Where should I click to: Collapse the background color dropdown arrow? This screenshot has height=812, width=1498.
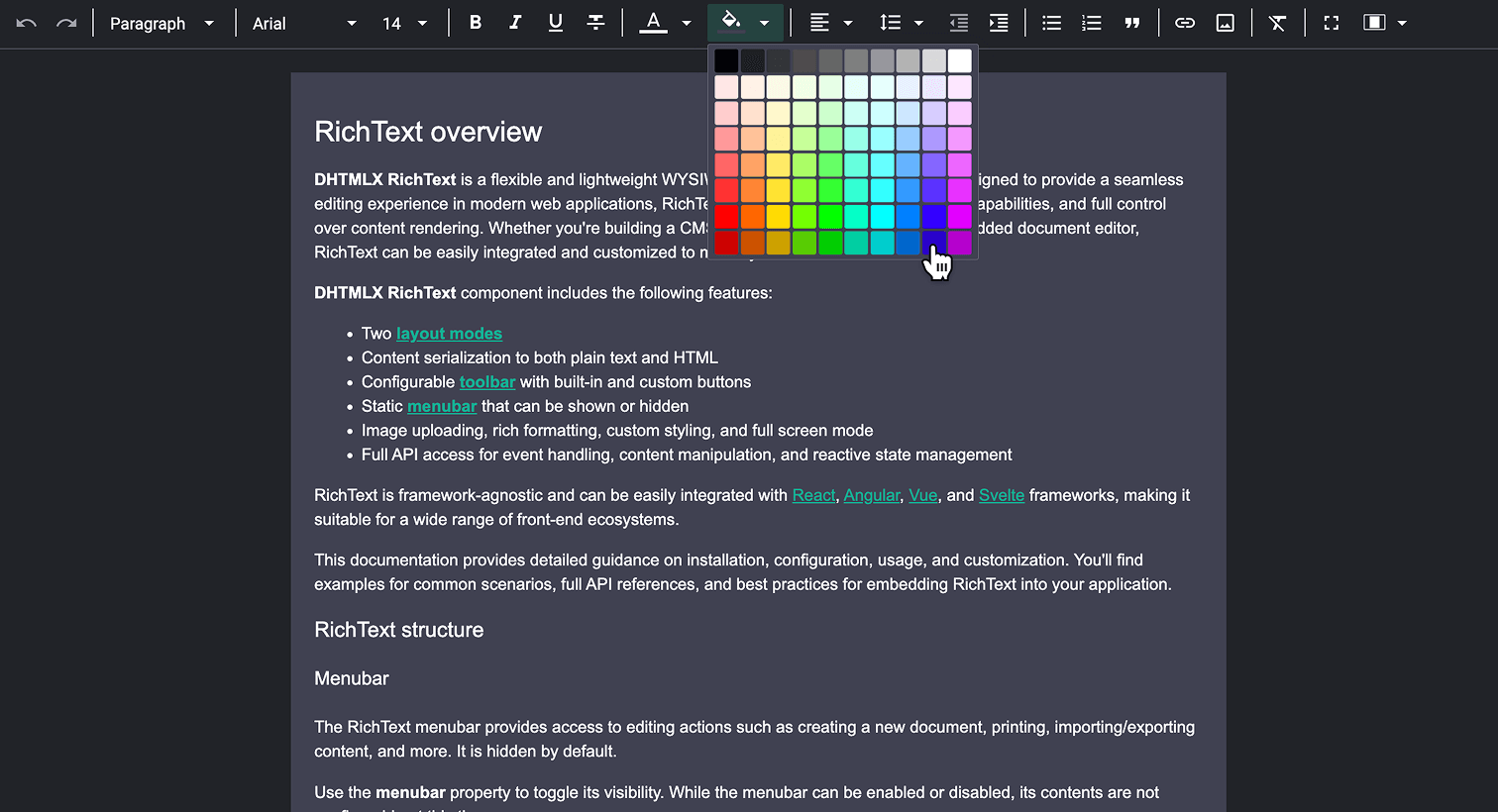point(764,23)
